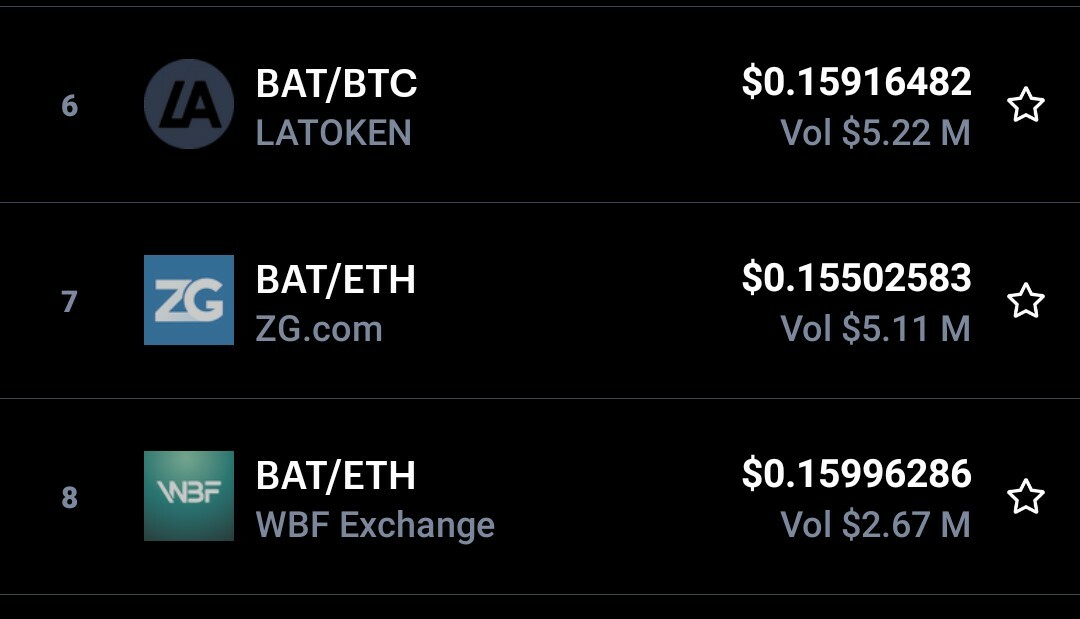Favorite the LATOKEN BAT/BTC market star
This screenshot has height=619, width=1080.
click(x=1025, y=105)
